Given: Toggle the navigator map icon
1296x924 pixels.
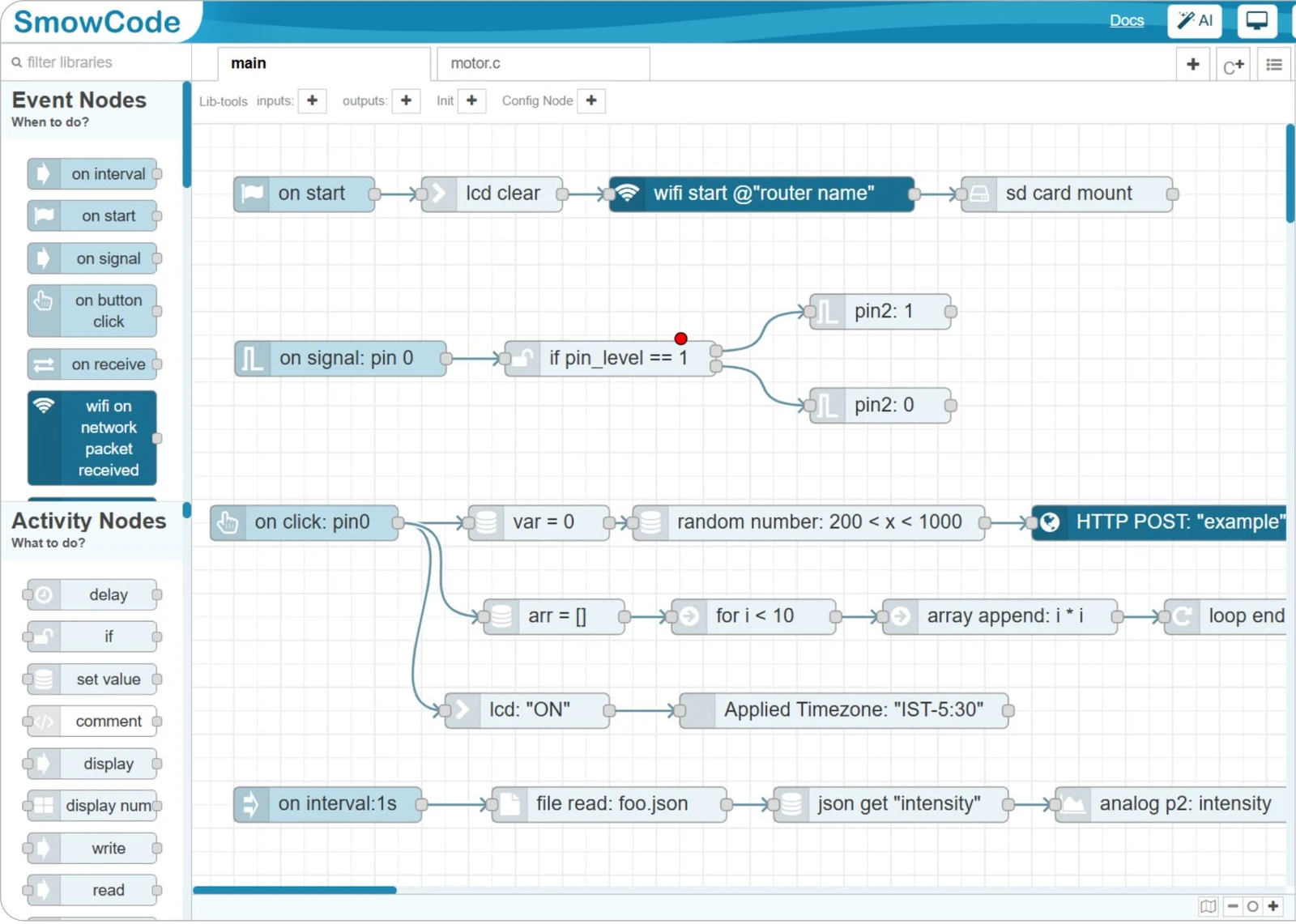Looking at the screenshot, I should 1208,906.
